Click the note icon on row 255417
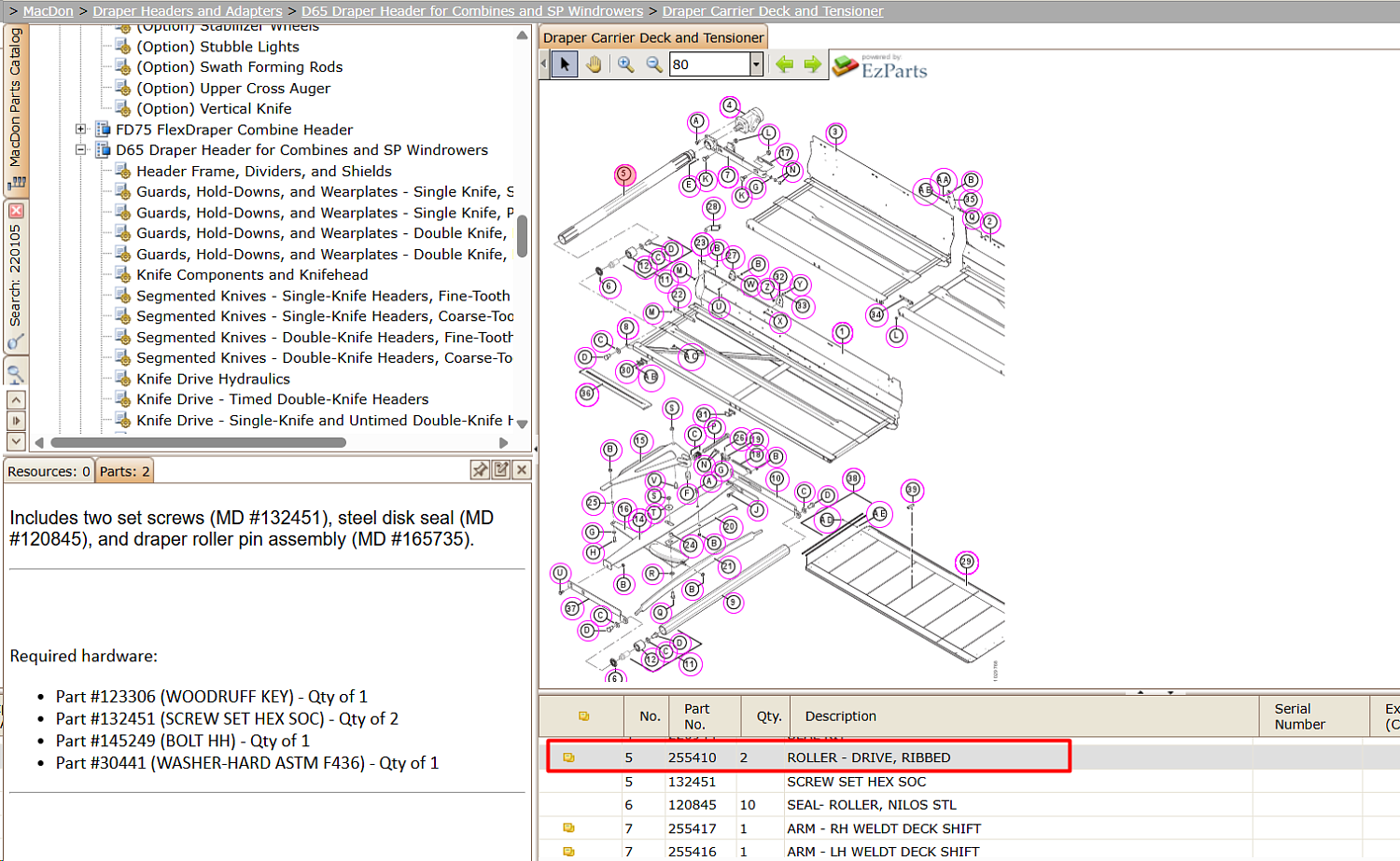The image size is (1400, 861). 568,827
